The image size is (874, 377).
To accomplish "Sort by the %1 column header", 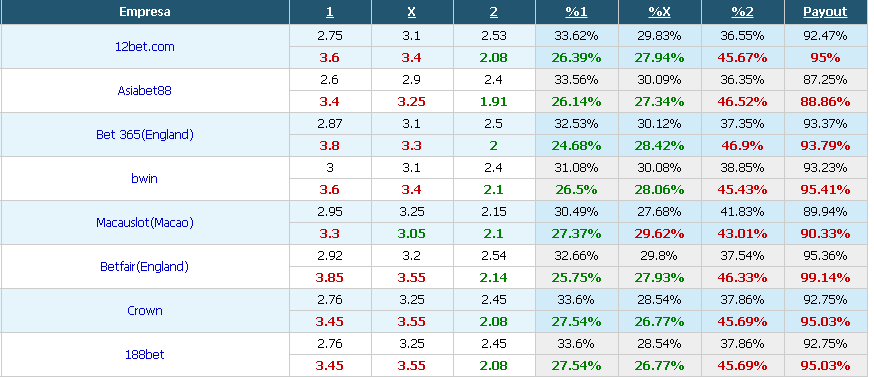I will [576, 12].
